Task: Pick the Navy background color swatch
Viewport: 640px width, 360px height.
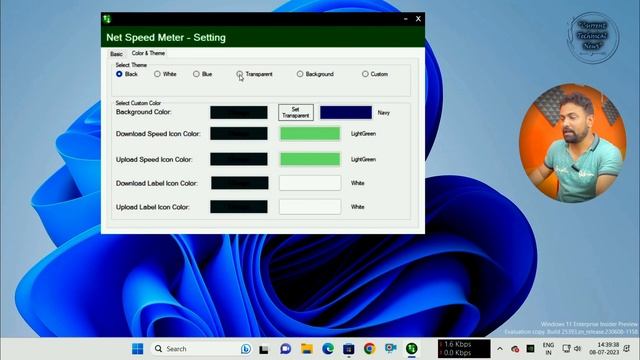Action: [346, 112]
